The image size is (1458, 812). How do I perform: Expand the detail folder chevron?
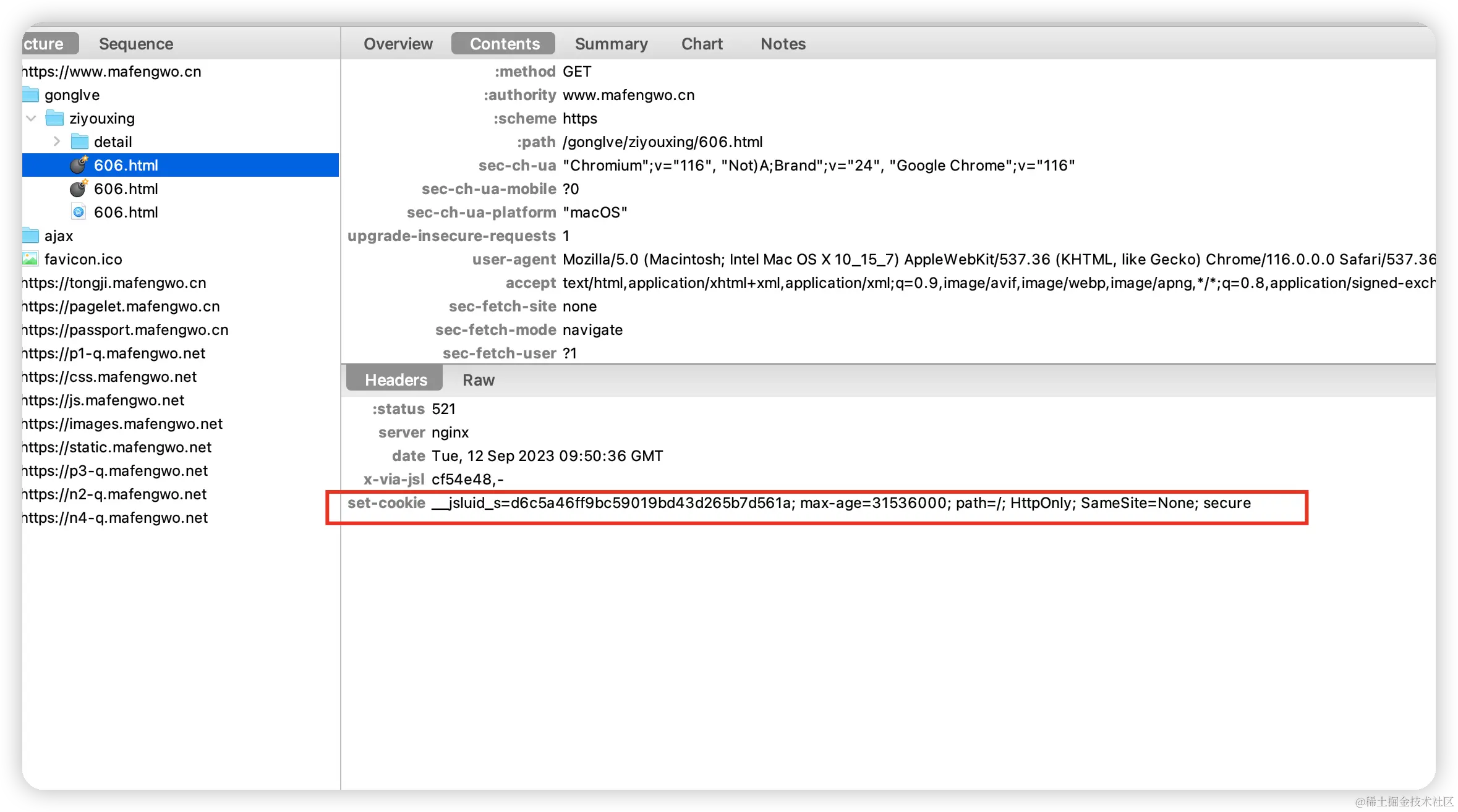pos(57,142)
